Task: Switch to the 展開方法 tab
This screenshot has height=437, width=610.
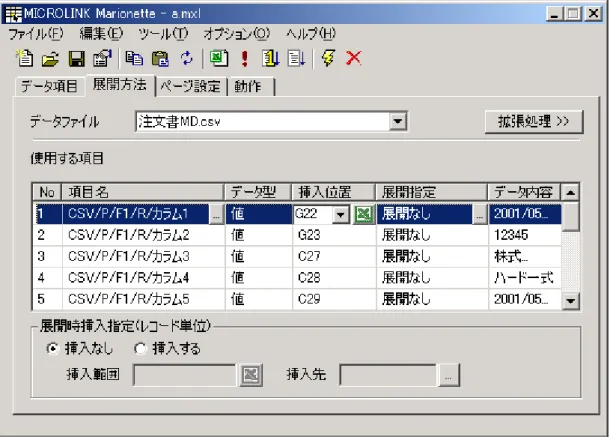Action: pos(120,84)
